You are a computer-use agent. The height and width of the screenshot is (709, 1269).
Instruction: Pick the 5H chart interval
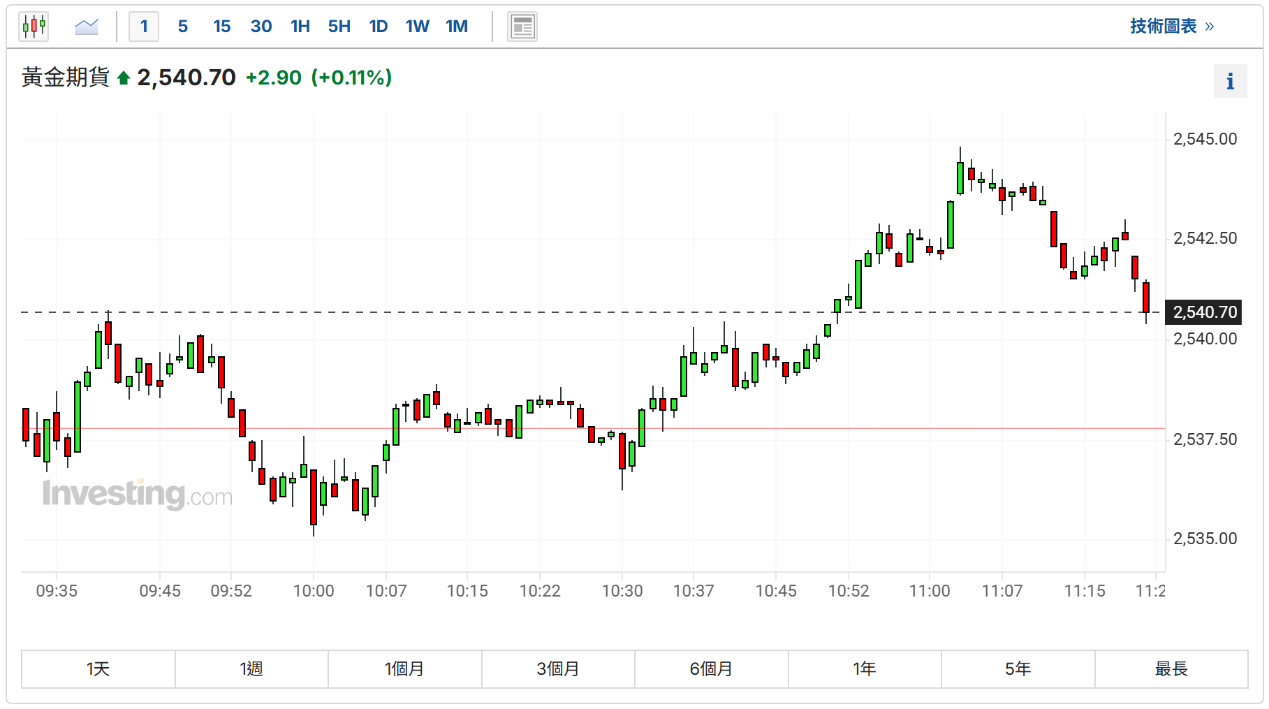pos(339,26)
